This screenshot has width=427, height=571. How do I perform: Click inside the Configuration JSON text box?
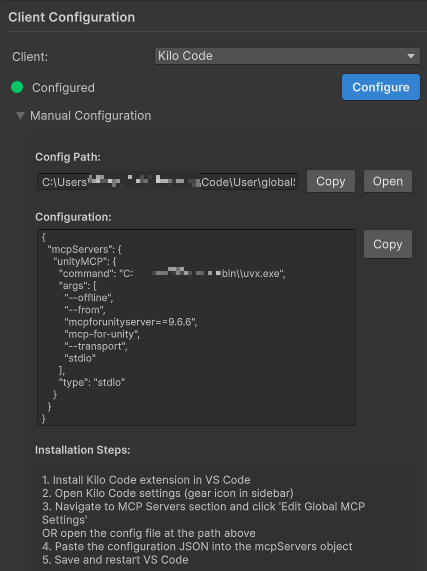tap(196, 327)
